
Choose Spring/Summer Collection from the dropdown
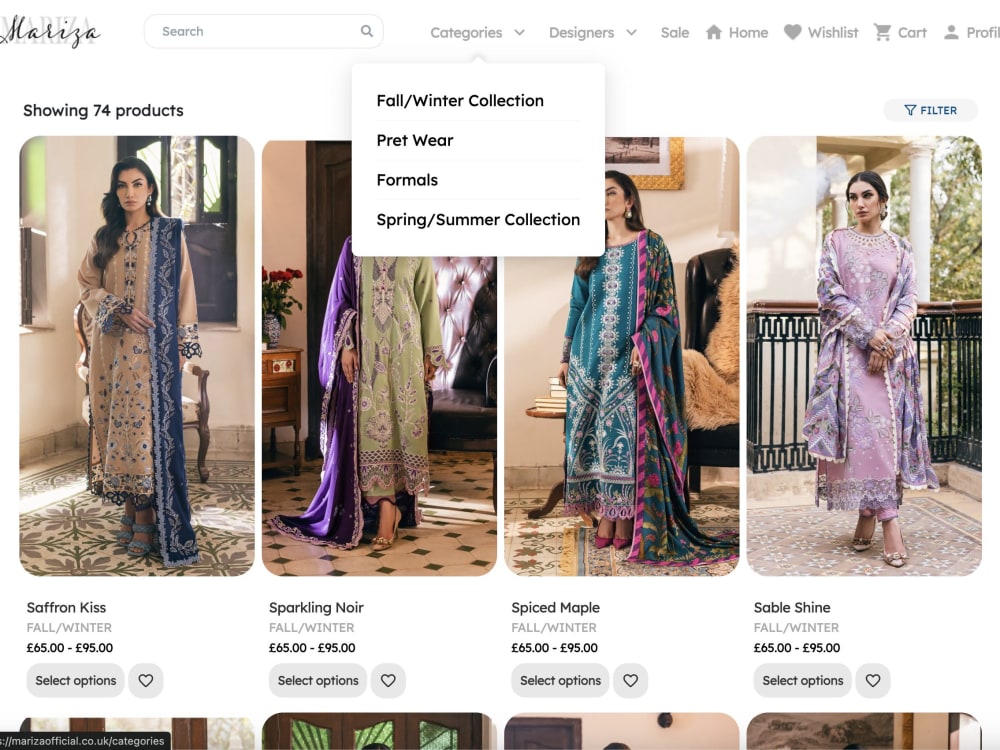pos(478,219)
